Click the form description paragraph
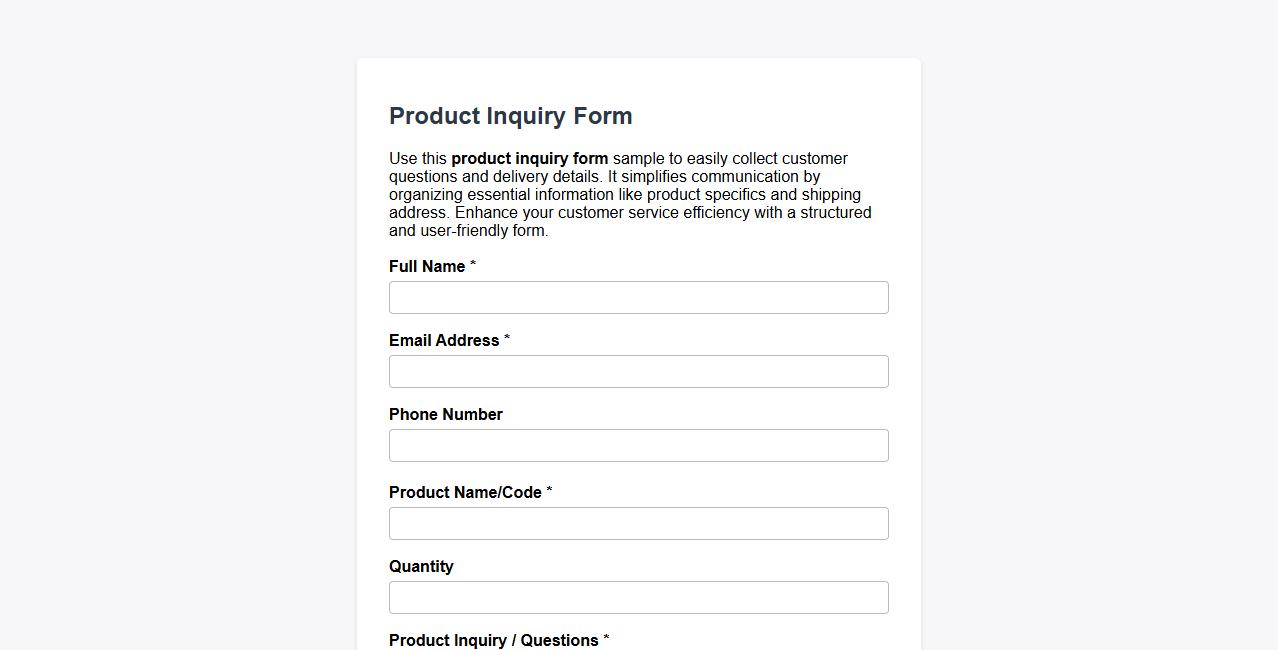1278x650 pixels. point(630,194)
